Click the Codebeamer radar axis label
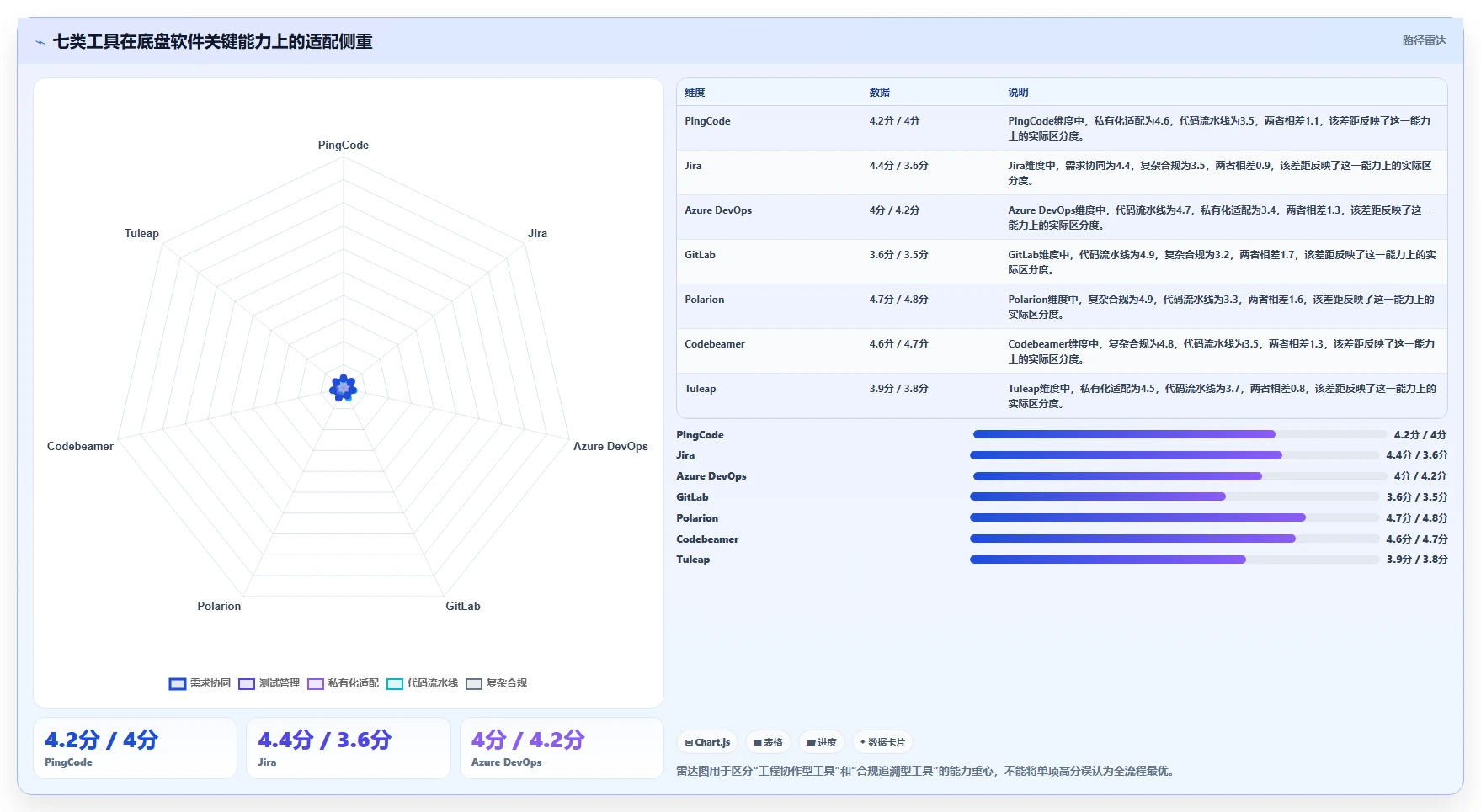 pyautogui.click(x=80, y=446)
